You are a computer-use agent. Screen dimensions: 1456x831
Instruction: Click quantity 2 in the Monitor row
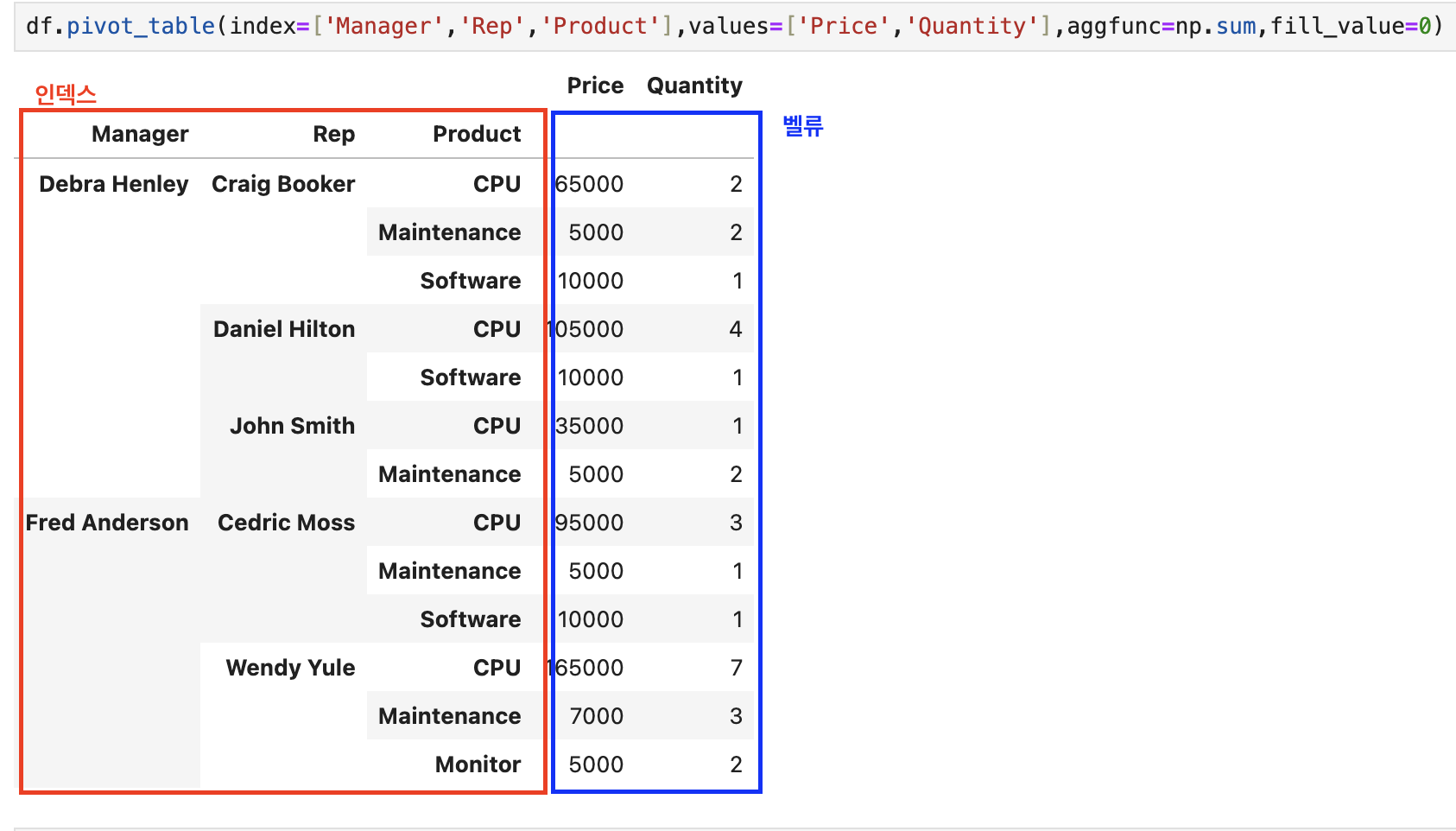pos(736,764)
